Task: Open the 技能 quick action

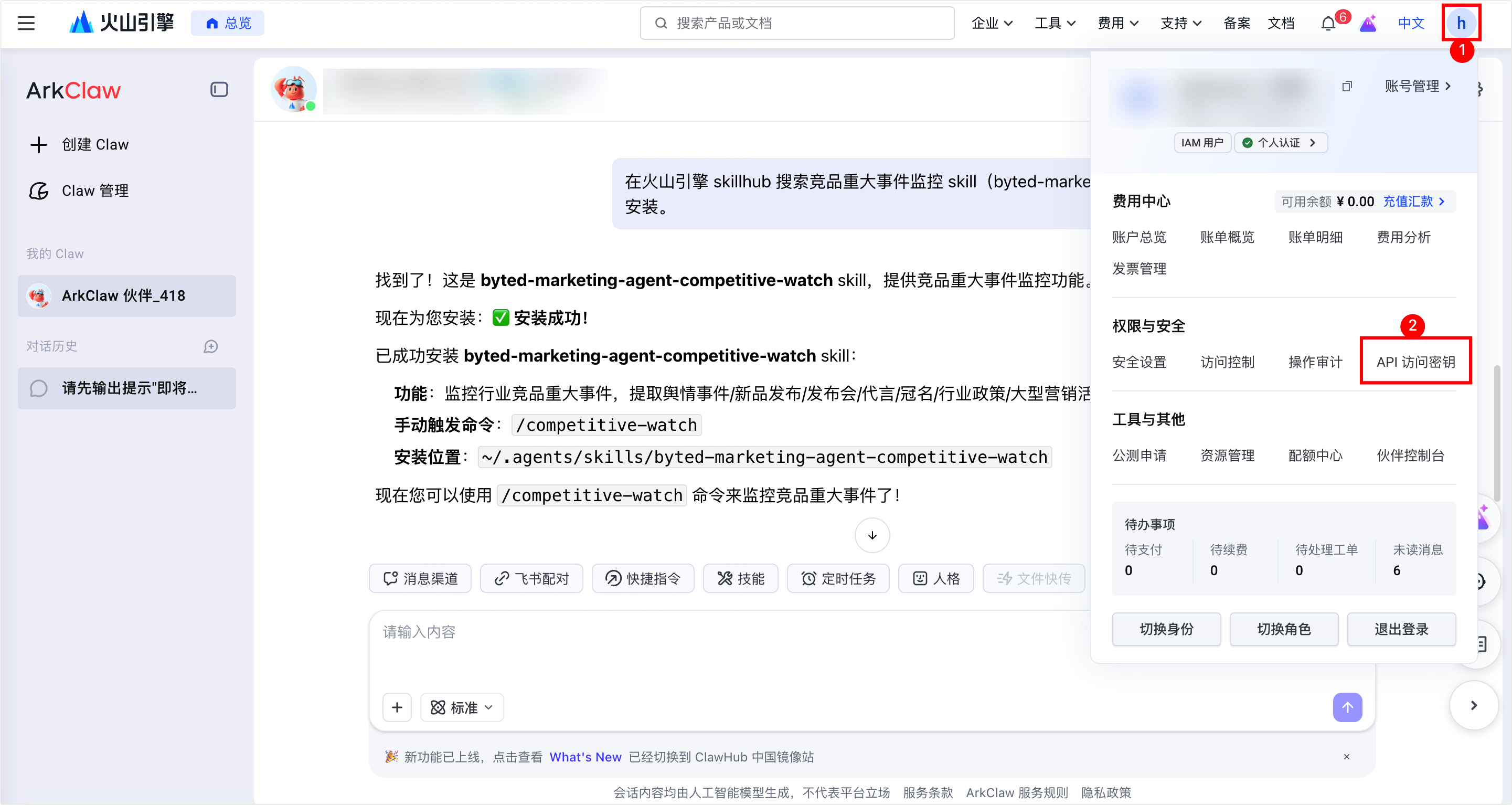Action: tap(741, 578)
